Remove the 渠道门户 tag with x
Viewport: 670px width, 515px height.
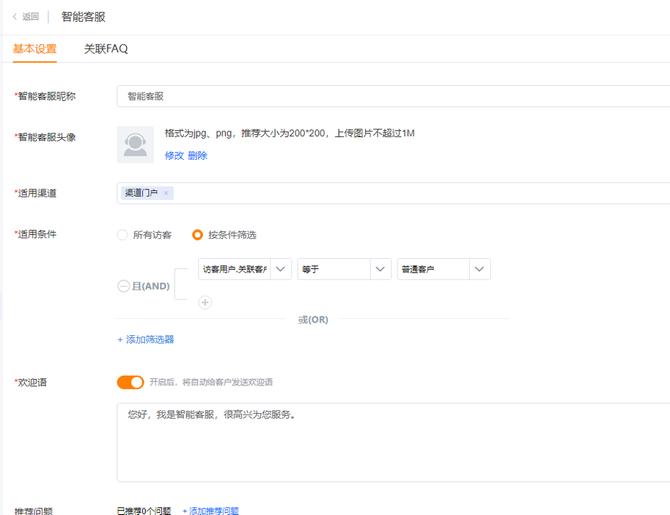tap(166, 193)
